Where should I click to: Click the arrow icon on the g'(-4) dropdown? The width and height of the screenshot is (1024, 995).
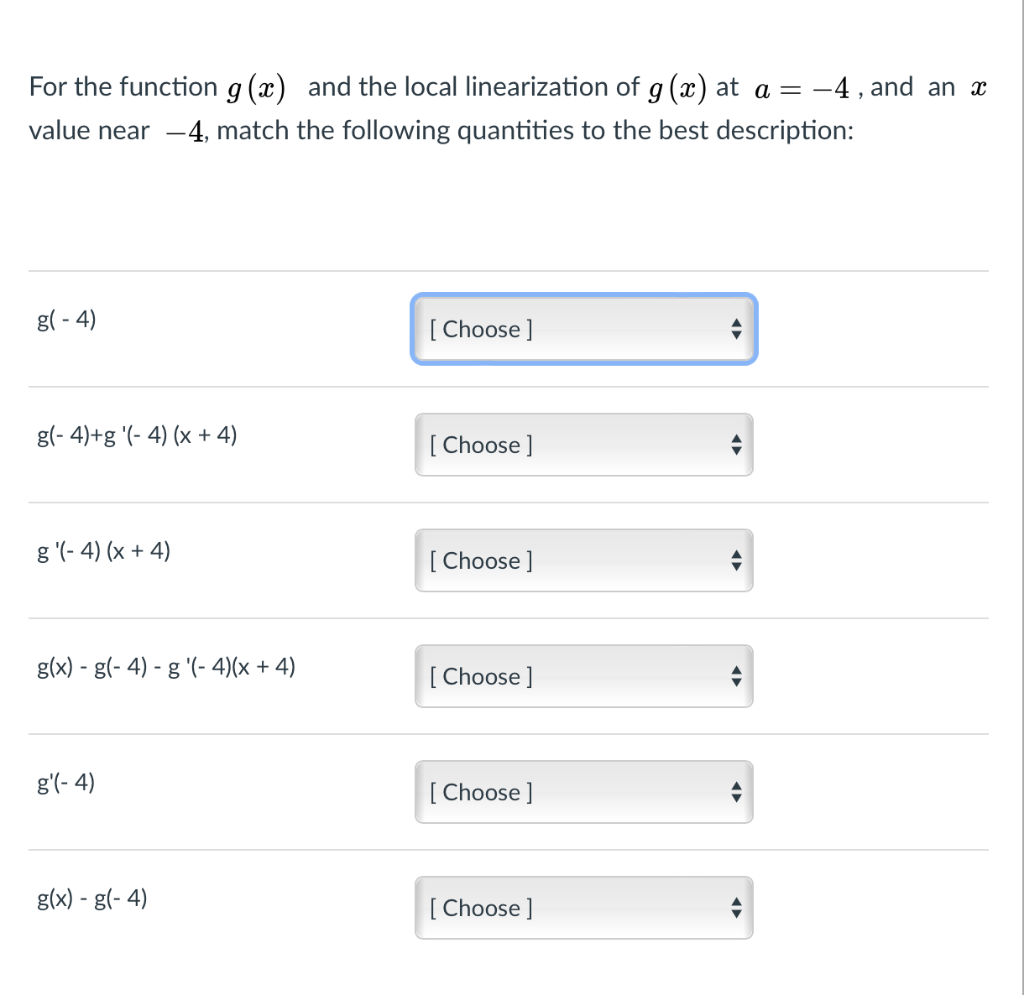pos(737,792)
